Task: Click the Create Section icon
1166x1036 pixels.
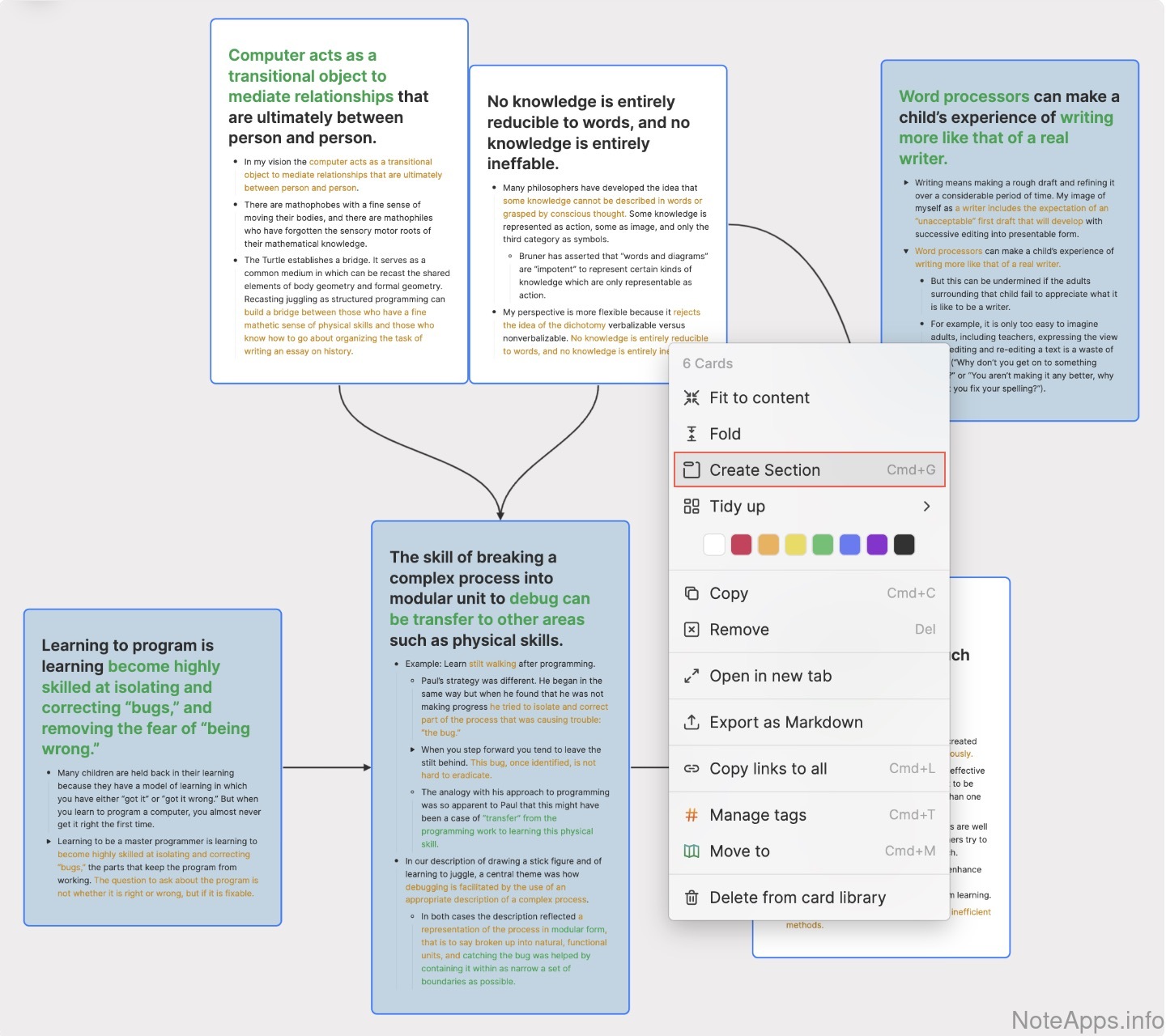Action: [x=692, y=470]
